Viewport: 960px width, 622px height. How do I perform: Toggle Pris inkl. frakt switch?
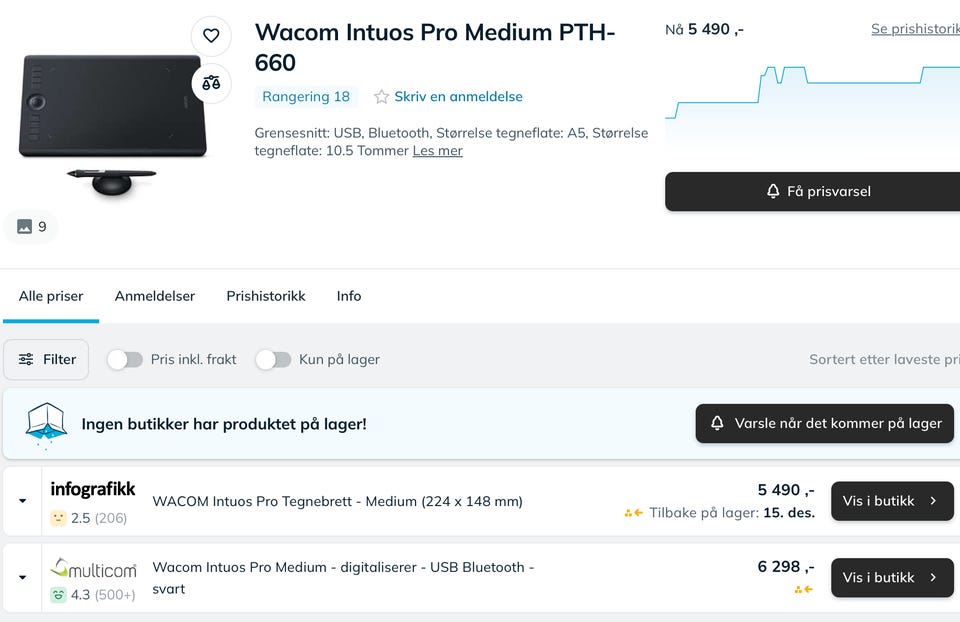coord(125,360)
